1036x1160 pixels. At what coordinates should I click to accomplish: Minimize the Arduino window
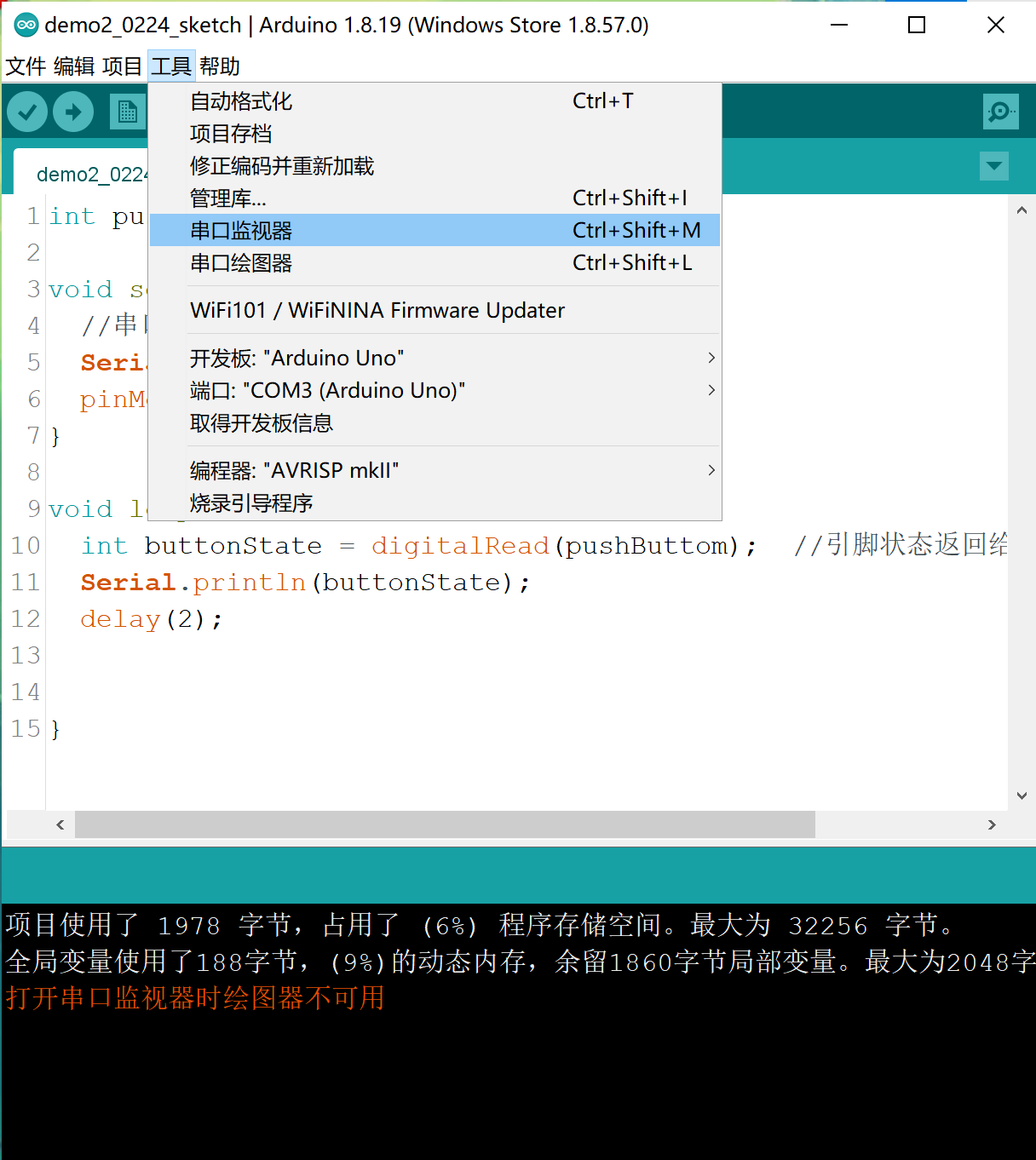tap(839, 25)
